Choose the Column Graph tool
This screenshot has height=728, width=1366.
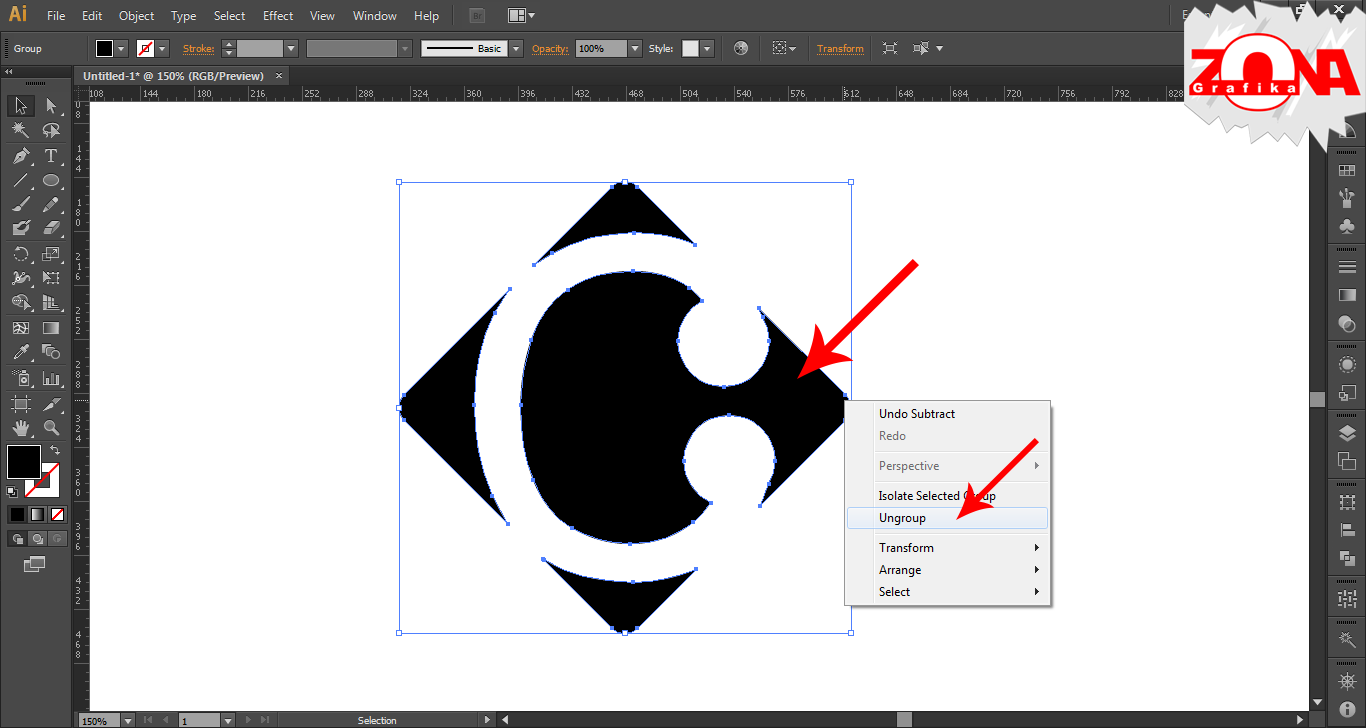click(51, 378)
